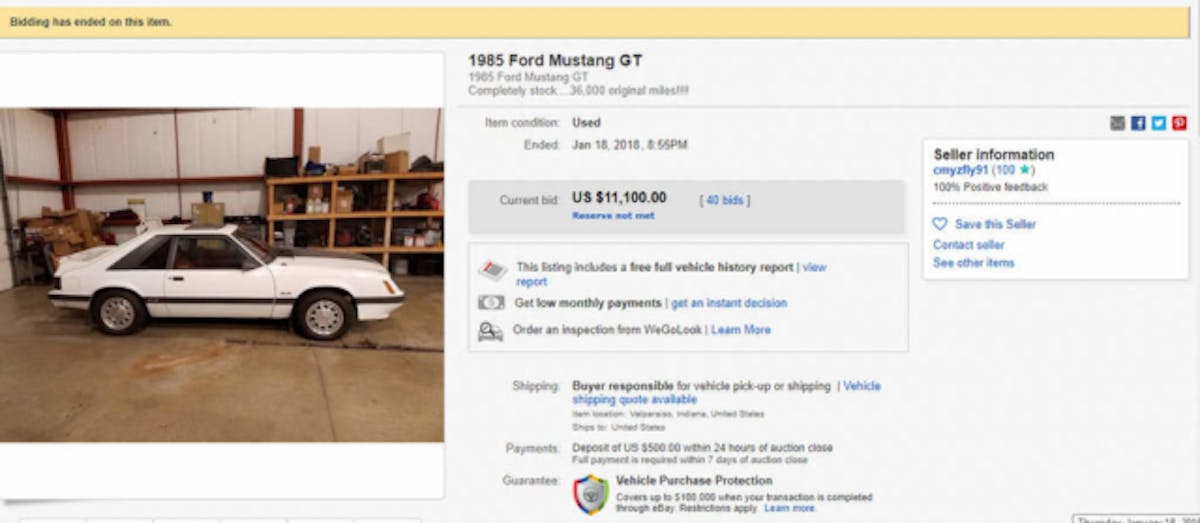Share listing on Twitter
The image size is (1200, 523).
click(x=1158, y=123)
